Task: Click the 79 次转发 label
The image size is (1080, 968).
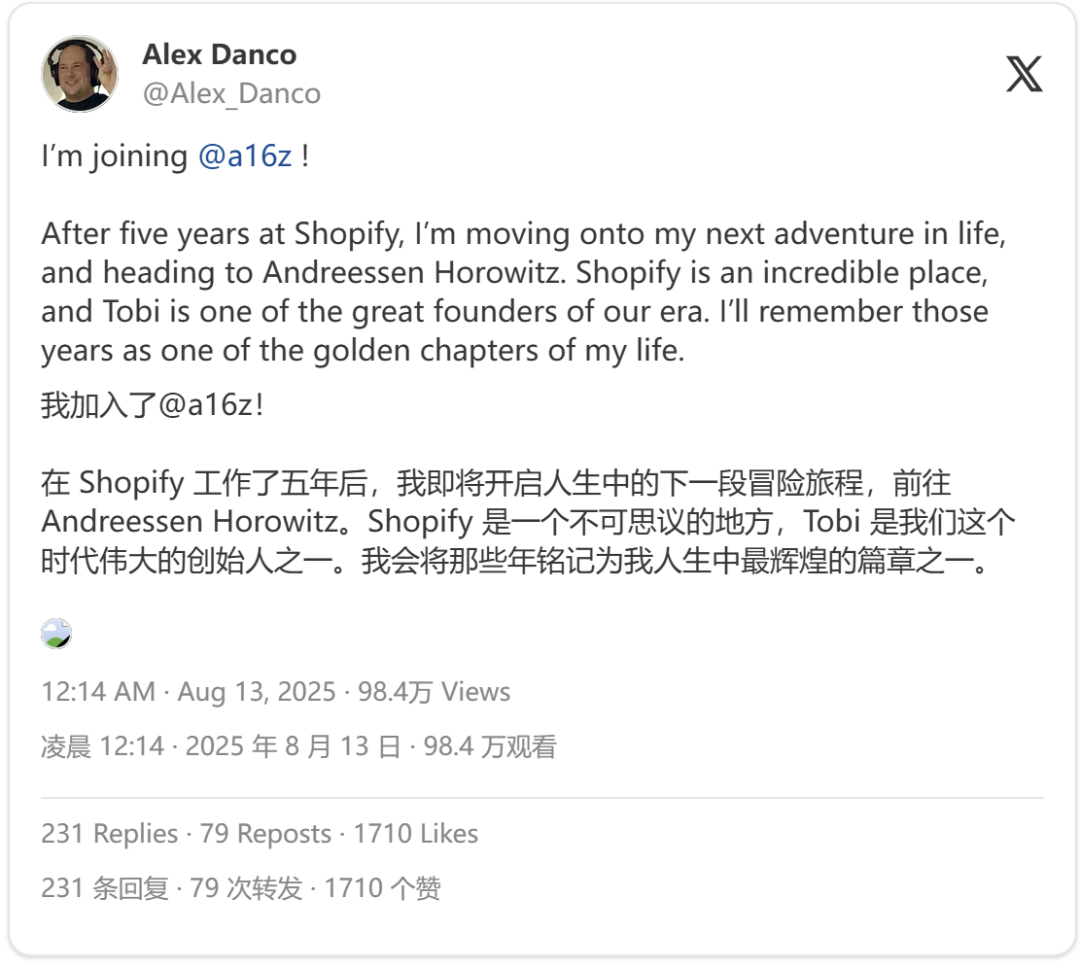Action: pos(246,888)
